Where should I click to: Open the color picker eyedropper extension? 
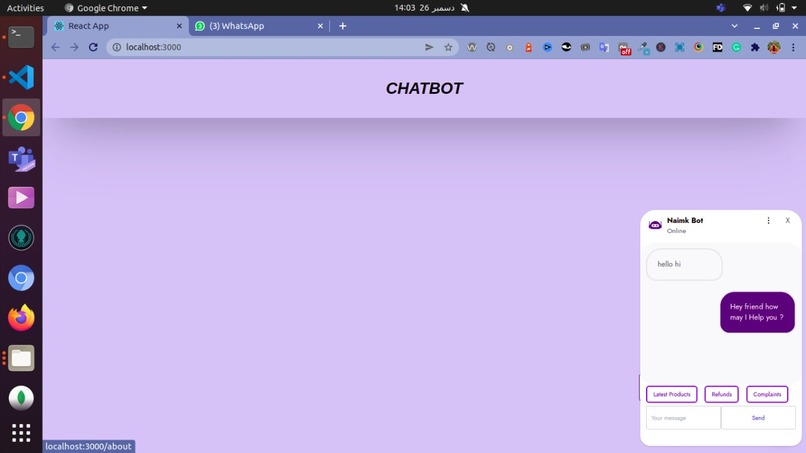point(643,48)
